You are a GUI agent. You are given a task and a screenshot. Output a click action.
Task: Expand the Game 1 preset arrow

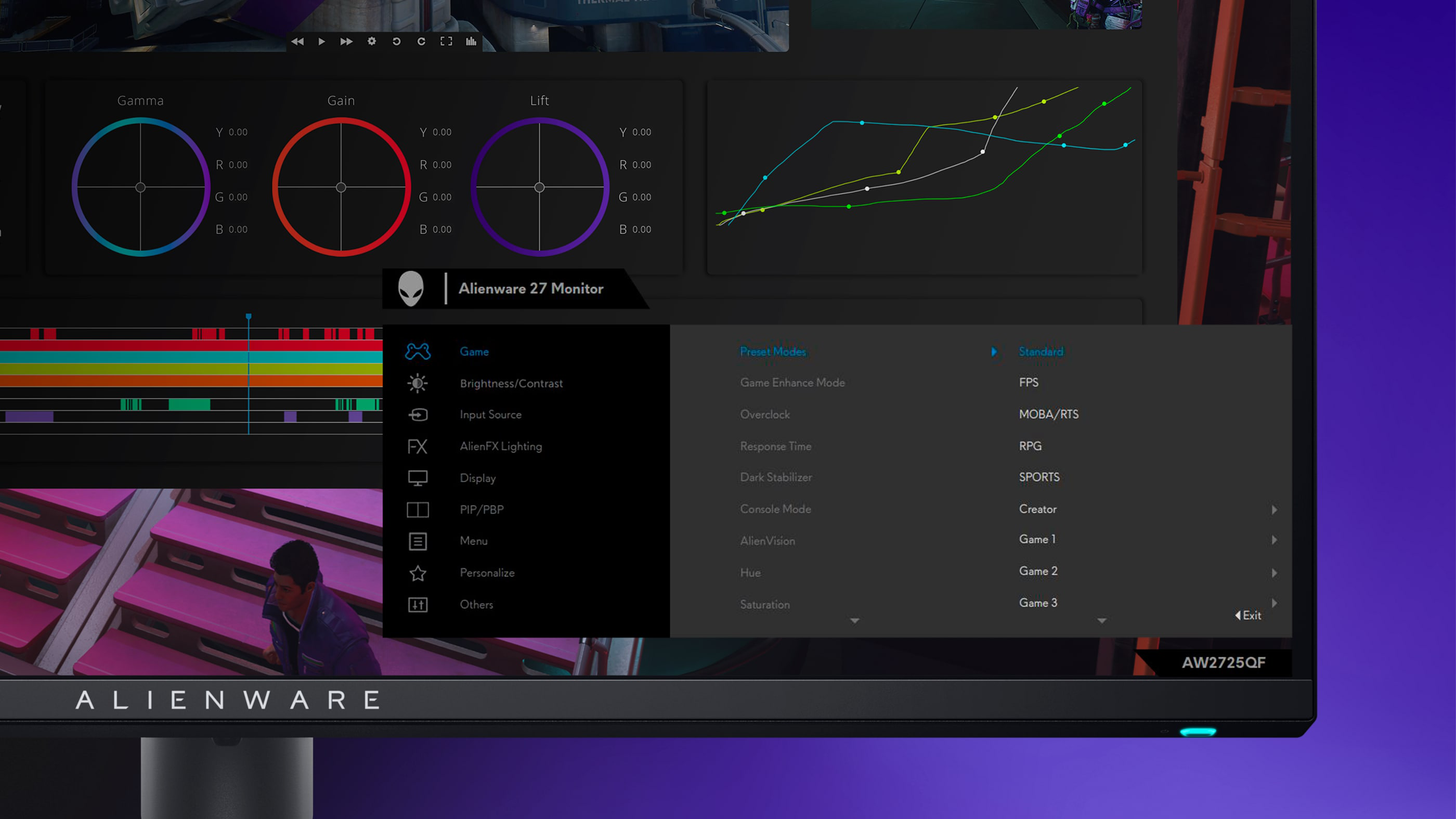[1274, 540]
